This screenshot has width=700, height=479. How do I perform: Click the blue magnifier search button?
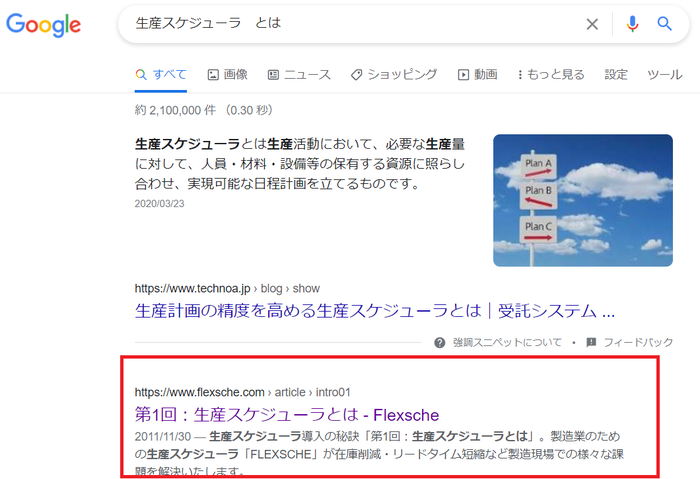point(665,24)
